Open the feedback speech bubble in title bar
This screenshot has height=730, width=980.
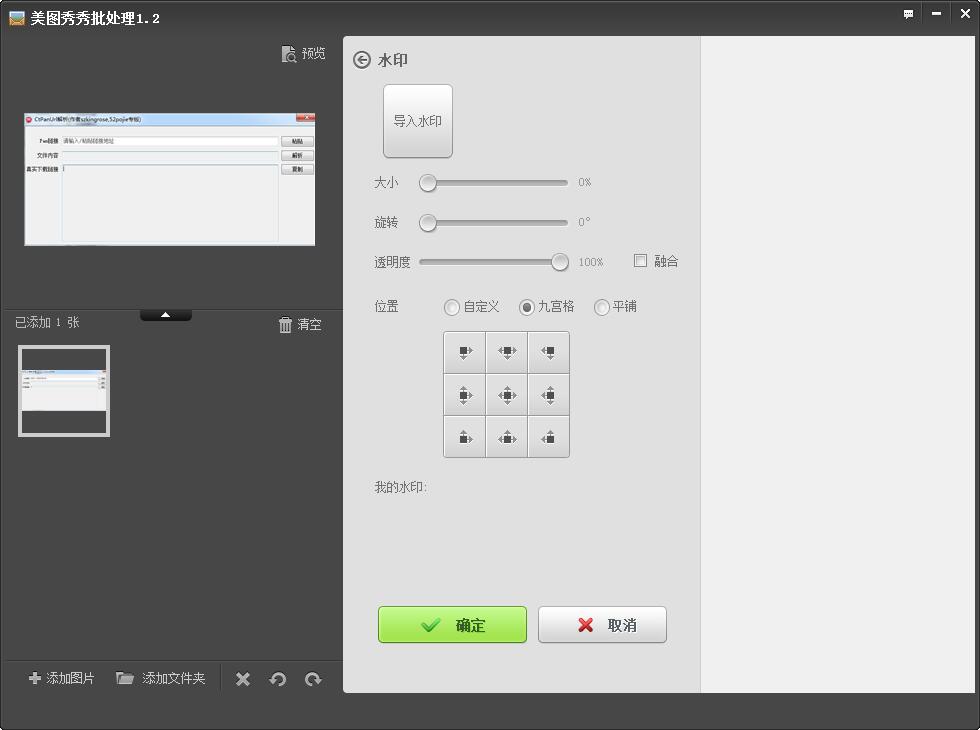(x=908, y=14)
